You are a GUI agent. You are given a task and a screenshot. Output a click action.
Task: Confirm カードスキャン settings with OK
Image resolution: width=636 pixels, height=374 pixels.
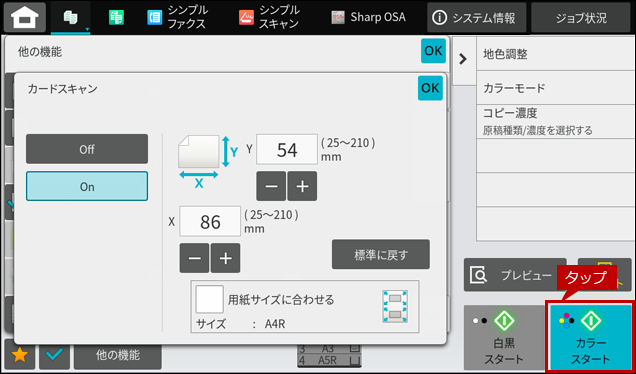pyautogui.click(x=430, y=88)
